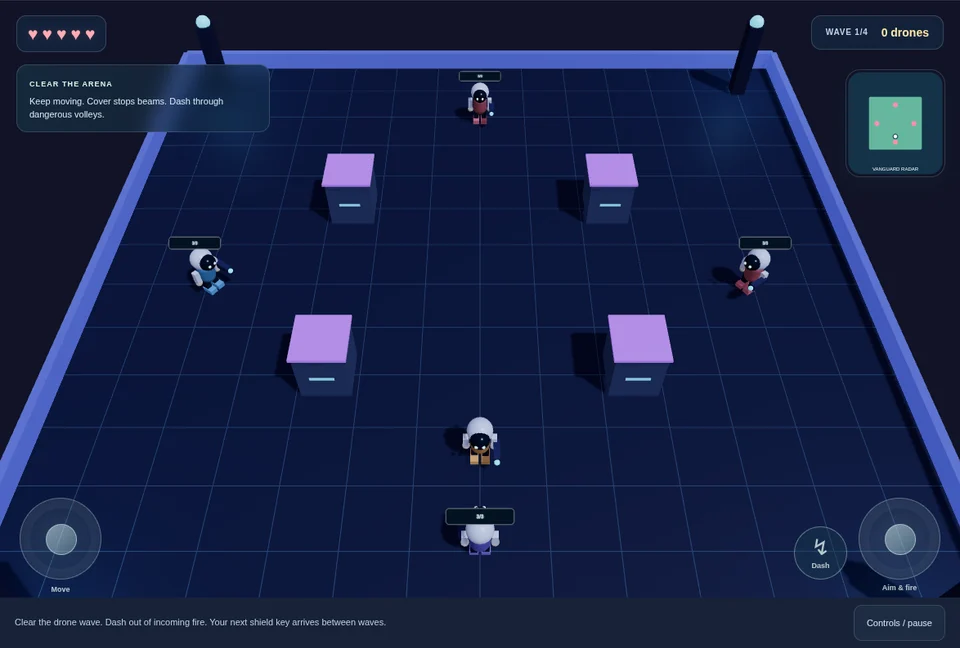The width and height of the screenshot is (960, 648).
Task: Click the Vanguard Radar minimap
Action: coord(895,123)
